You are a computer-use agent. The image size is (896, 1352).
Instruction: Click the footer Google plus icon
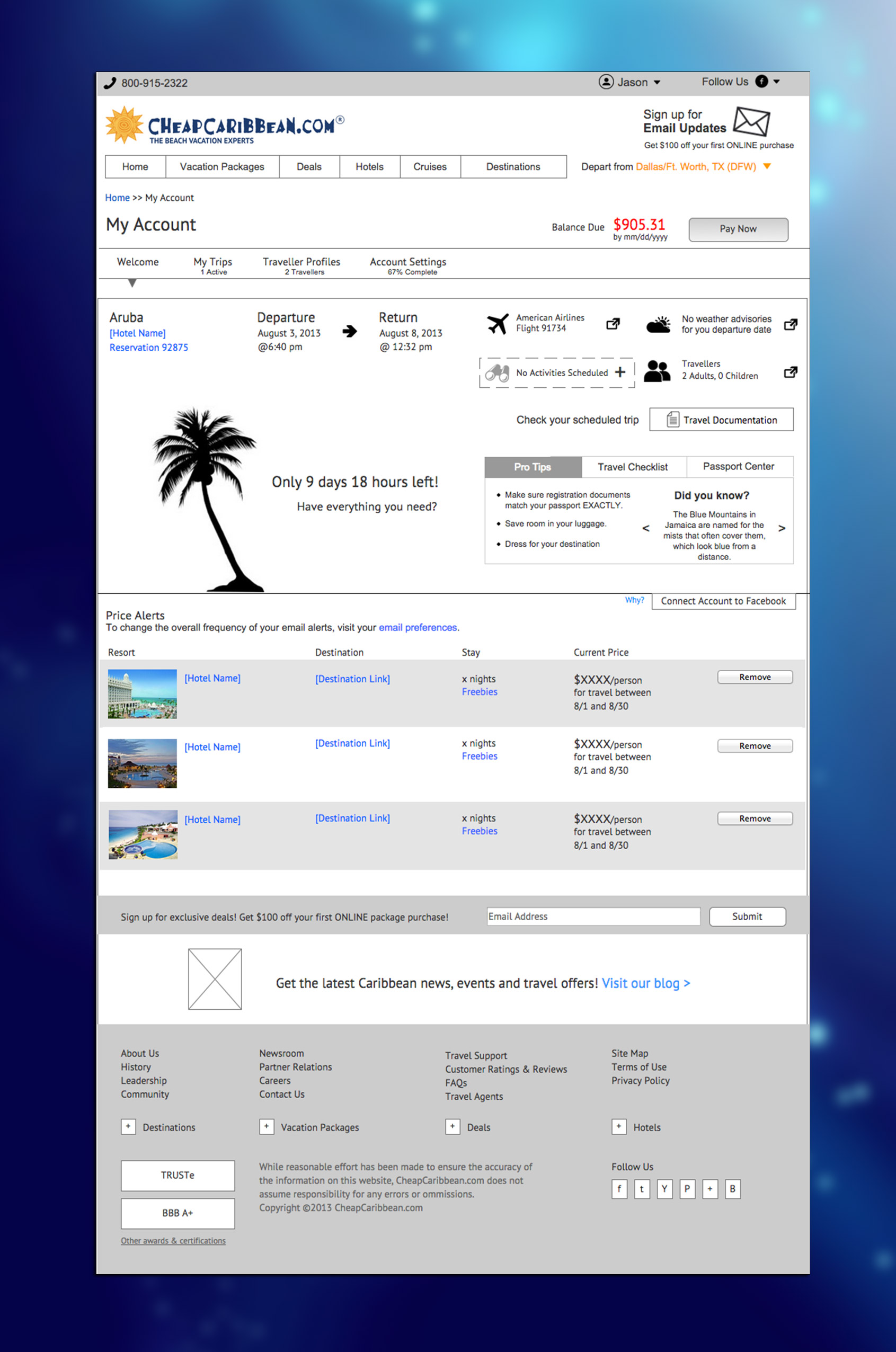(709, 1189)
